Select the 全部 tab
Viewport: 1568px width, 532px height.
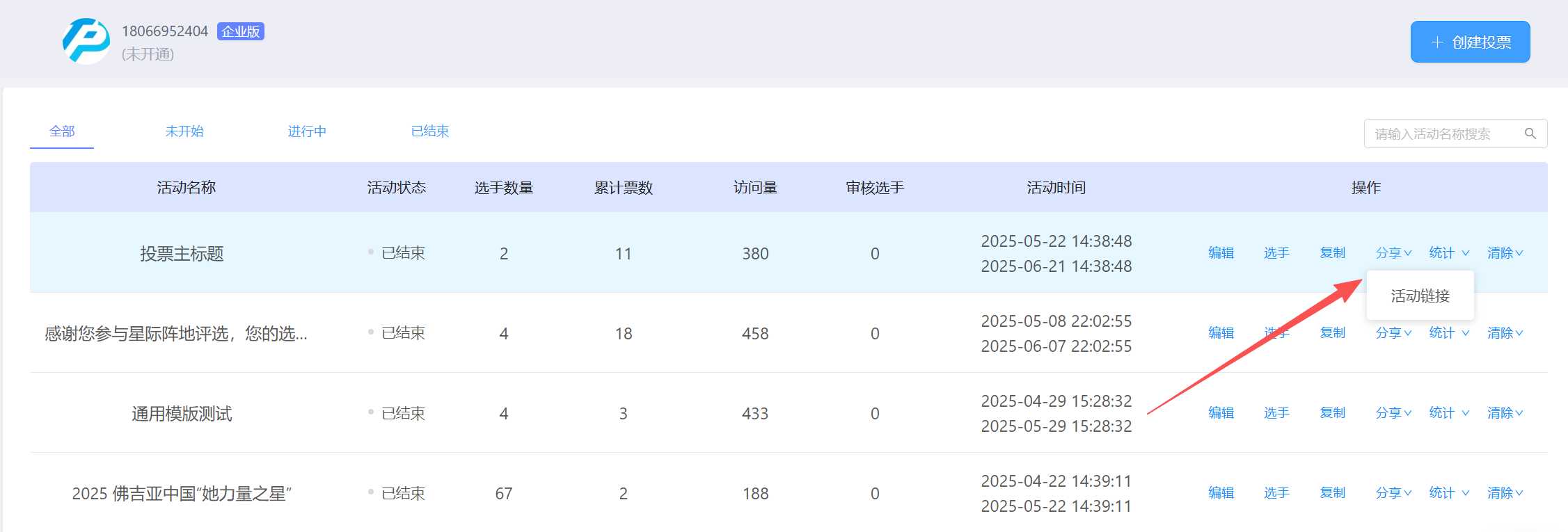coord(62,131)
